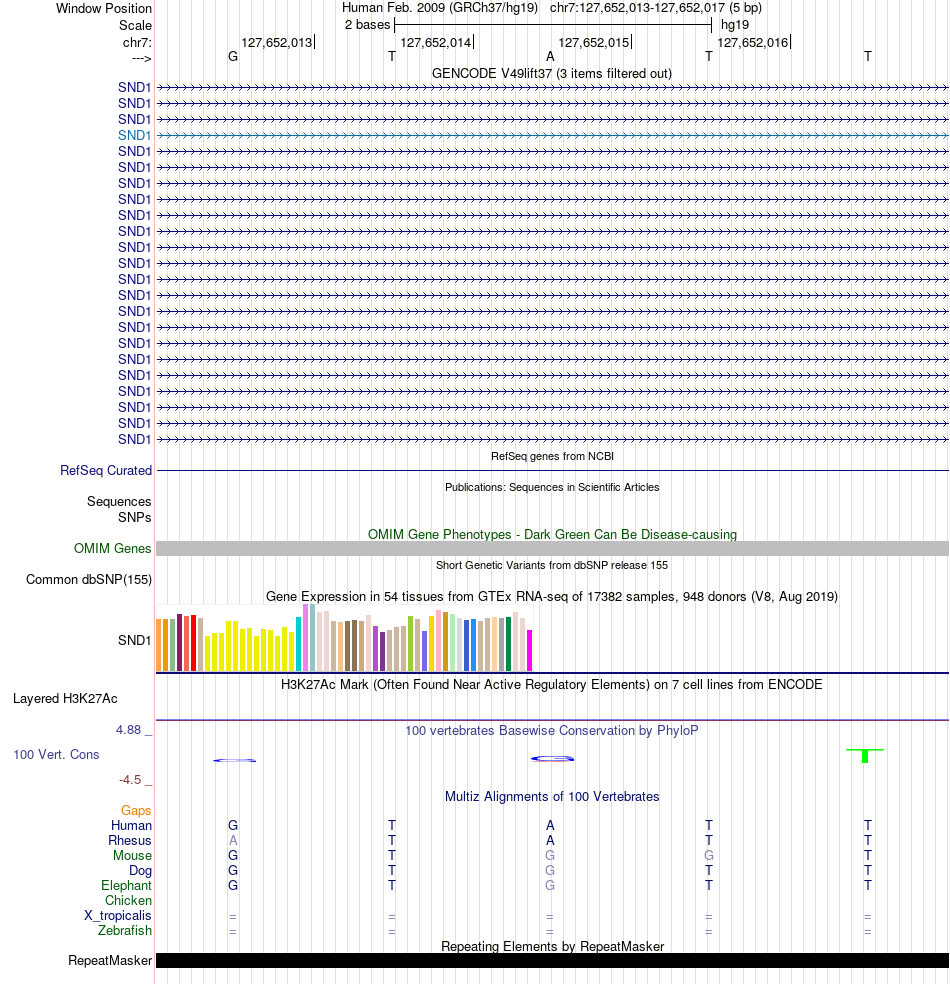Screen dimensions: 950x984
Task: Click the 'hg19' label beside the scale bar
Action: (735, 25)
